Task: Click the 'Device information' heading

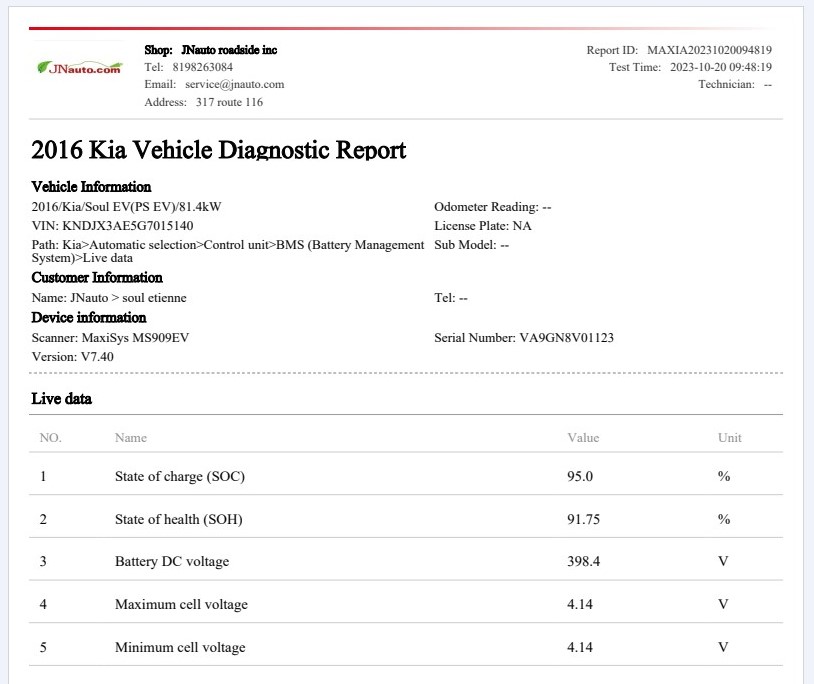Action: [x=89, y=317]
